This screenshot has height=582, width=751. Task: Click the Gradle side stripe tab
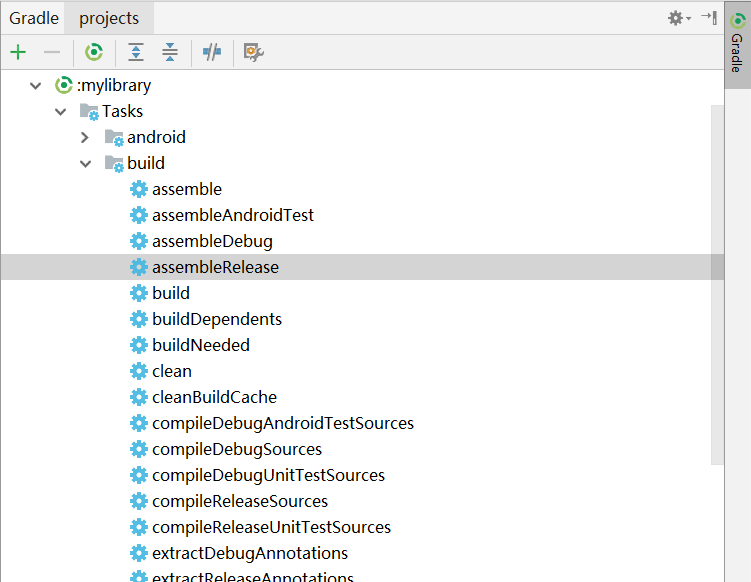click(737, 45)
